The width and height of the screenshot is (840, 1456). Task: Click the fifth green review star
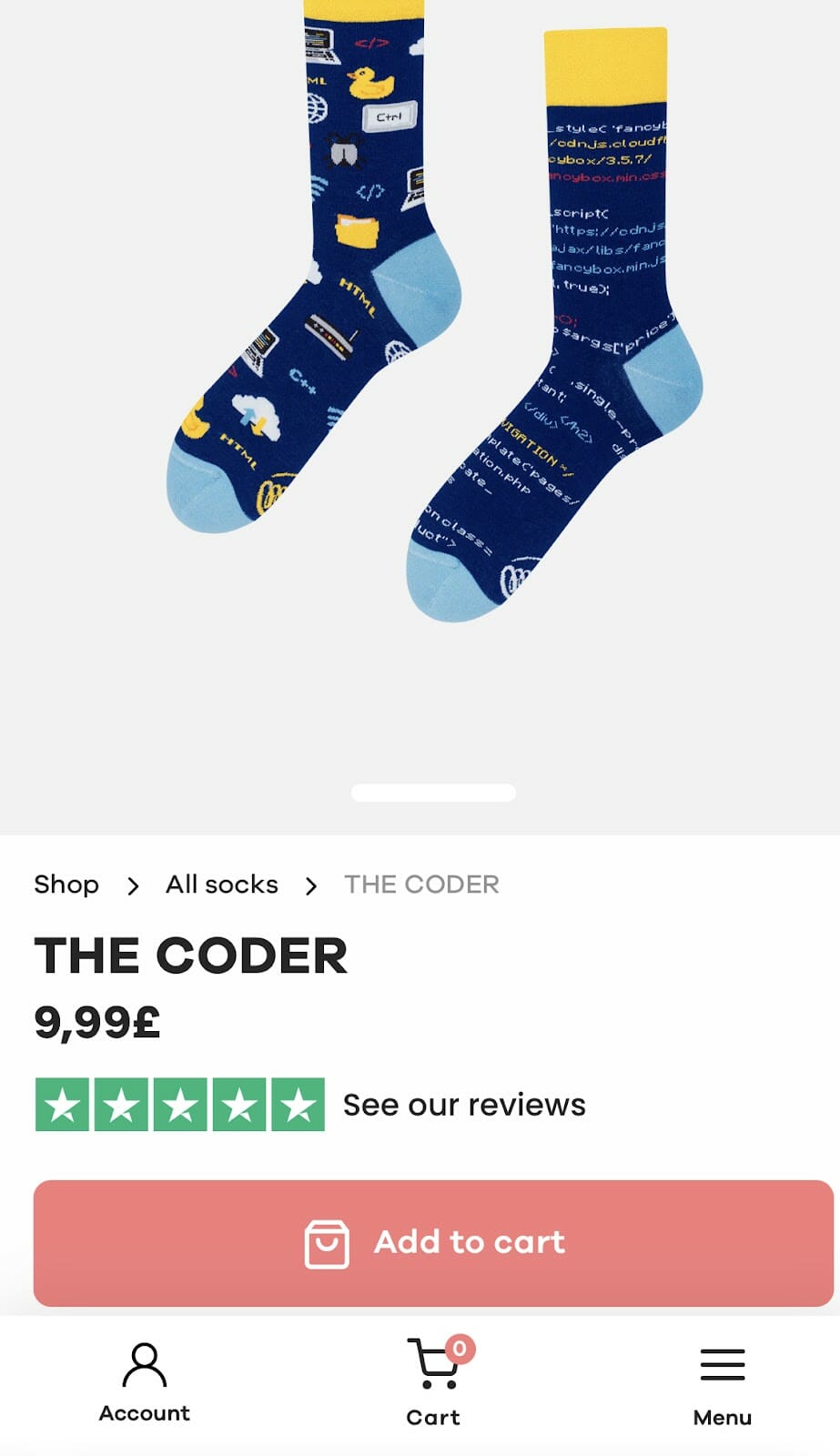pos(298,1105)
